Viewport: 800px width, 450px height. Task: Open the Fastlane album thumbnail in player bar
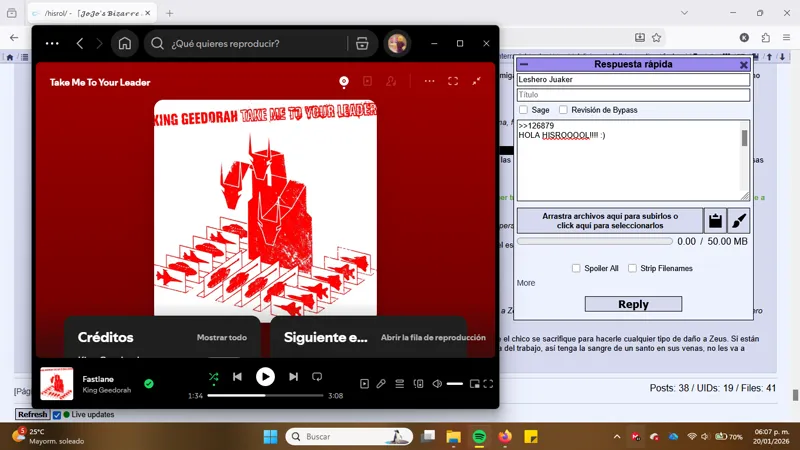[x=57, y=384]
